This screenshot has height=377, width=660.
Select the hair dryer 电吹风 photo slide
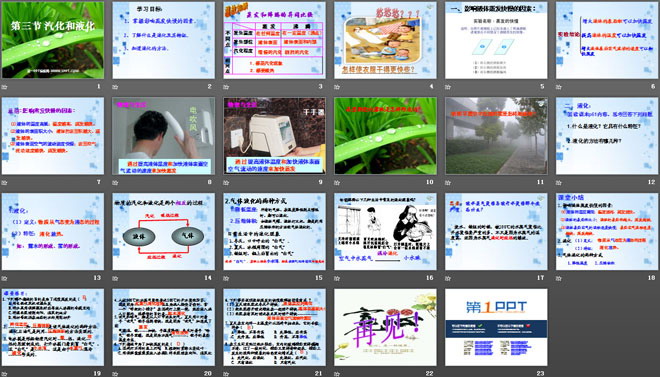click(163, 136)
